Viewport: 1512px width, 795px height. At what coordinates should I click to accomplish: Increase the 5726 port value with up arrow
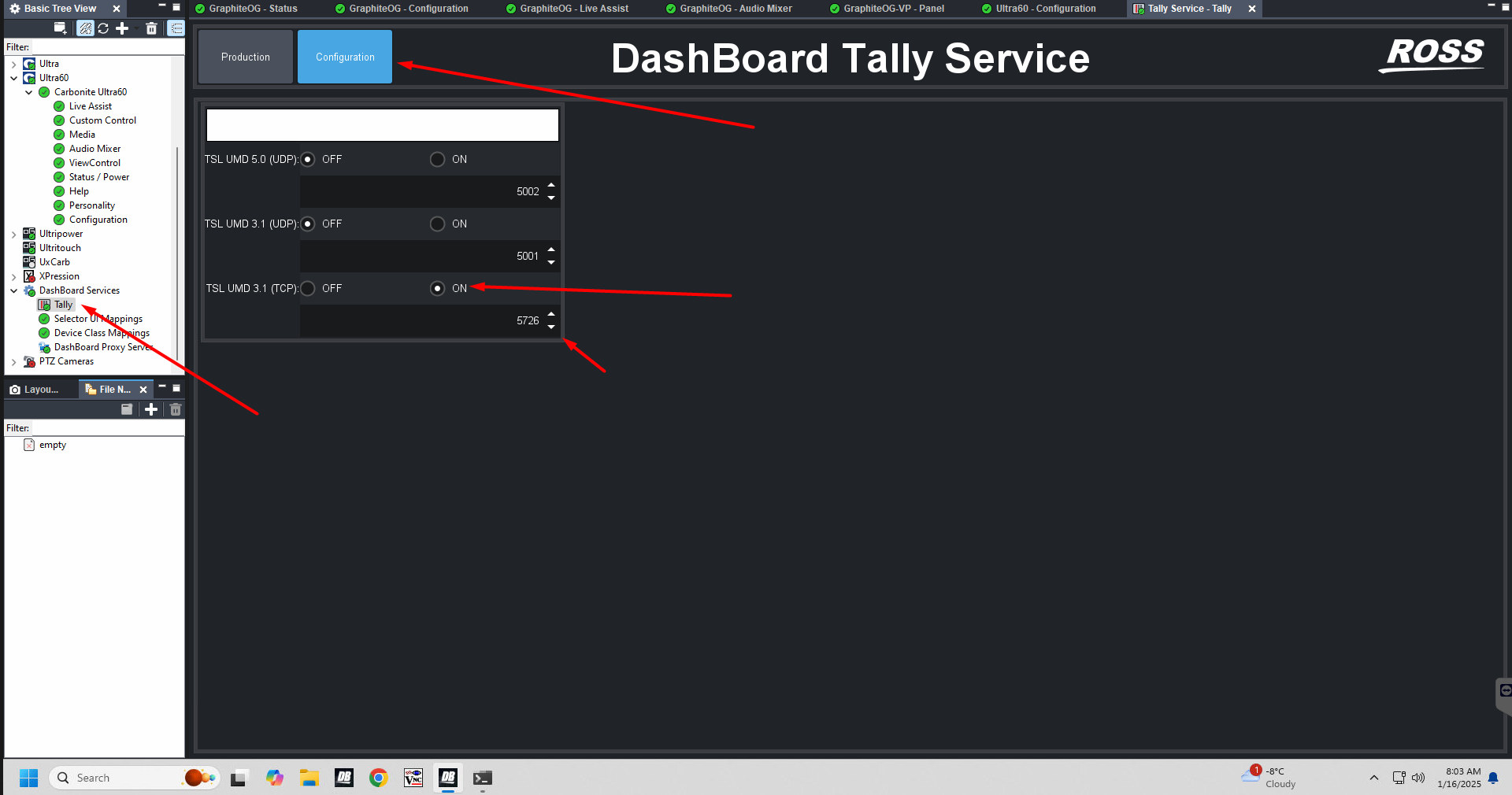pos(551,315)
